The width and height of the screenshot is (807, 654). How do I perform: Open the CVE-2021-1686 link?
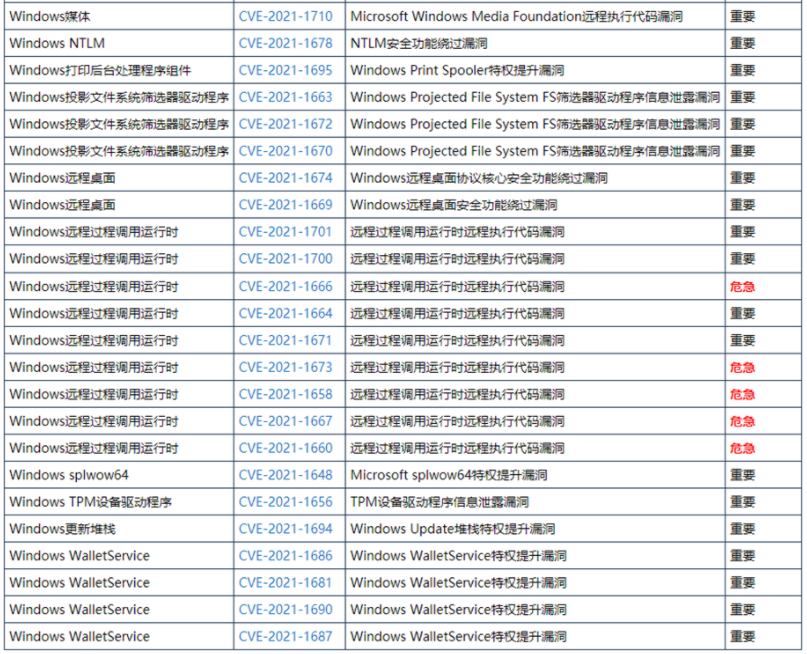pyautogui.click(x=286, y=556)
